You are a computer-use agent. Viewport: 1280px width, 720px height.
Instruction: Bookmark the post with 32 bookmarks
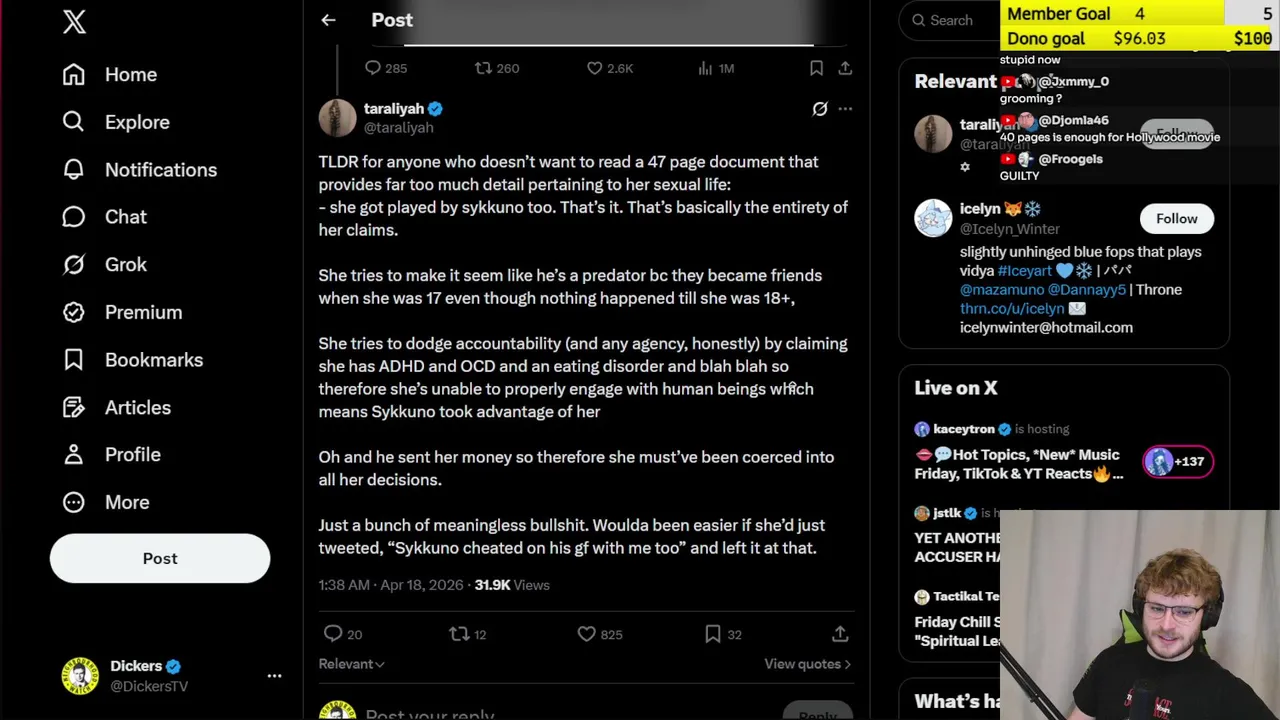713,634
